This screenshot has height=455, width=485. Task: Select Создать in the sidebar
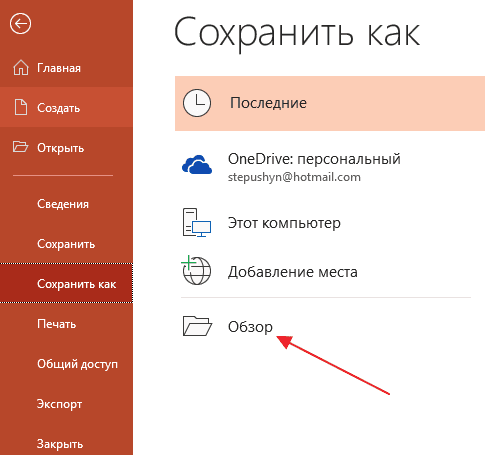pyautogui.click(x=66, y=107)
